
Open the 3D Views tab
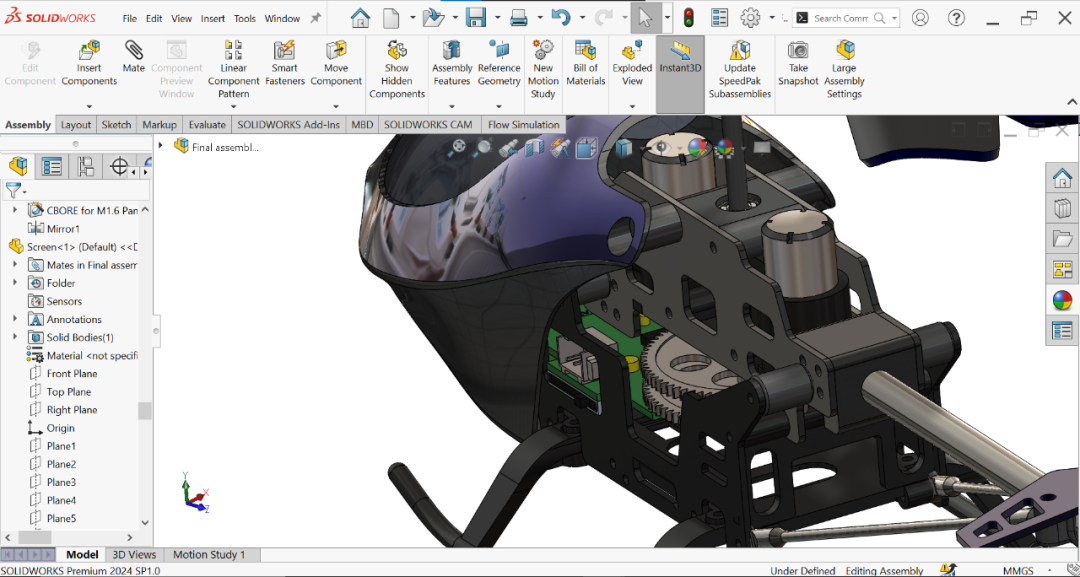point(134,554)
